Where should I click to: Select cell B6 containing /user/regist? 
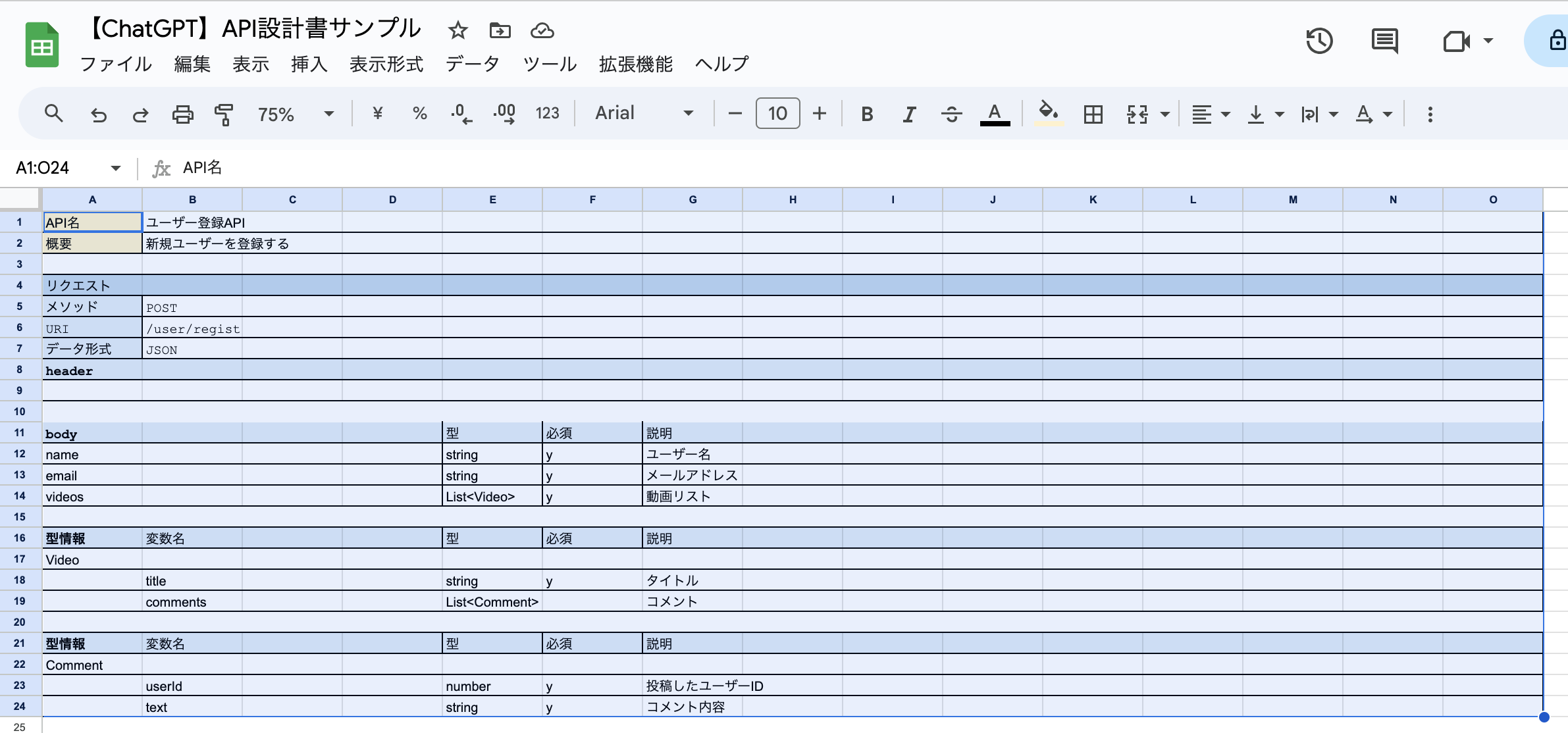click(192, 328)
